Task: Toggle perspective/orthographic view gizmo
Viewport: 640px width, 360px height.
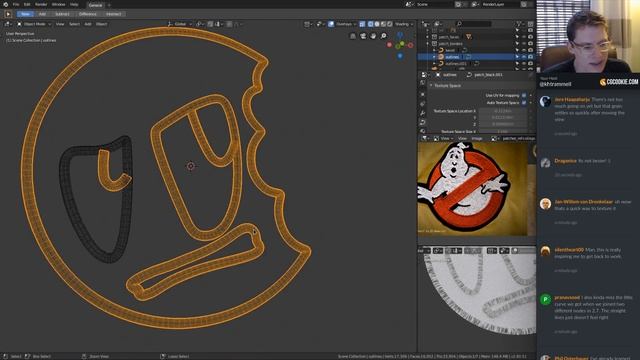Action: tap(353, 36)
